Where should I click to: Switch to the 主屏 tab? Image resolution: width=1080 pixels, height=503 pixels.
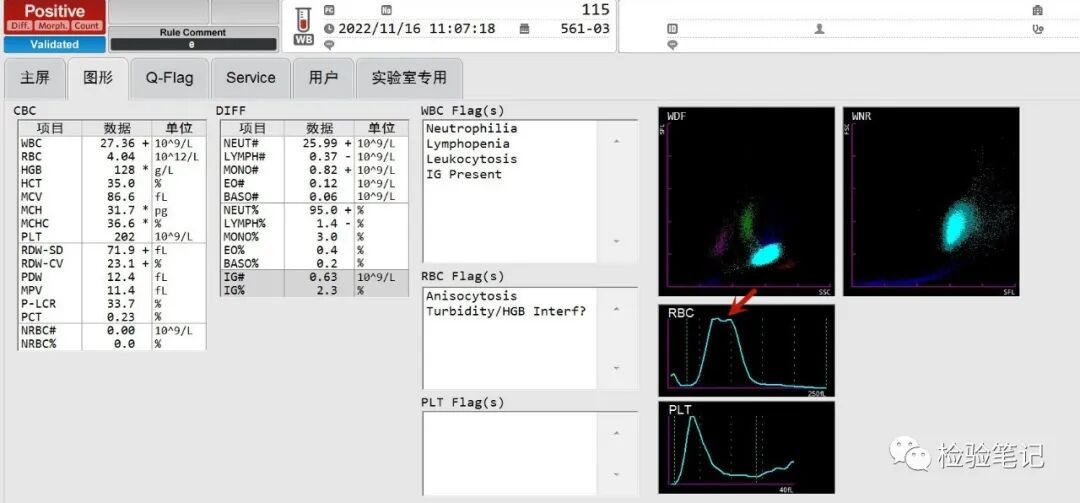[x=35, y=78]
